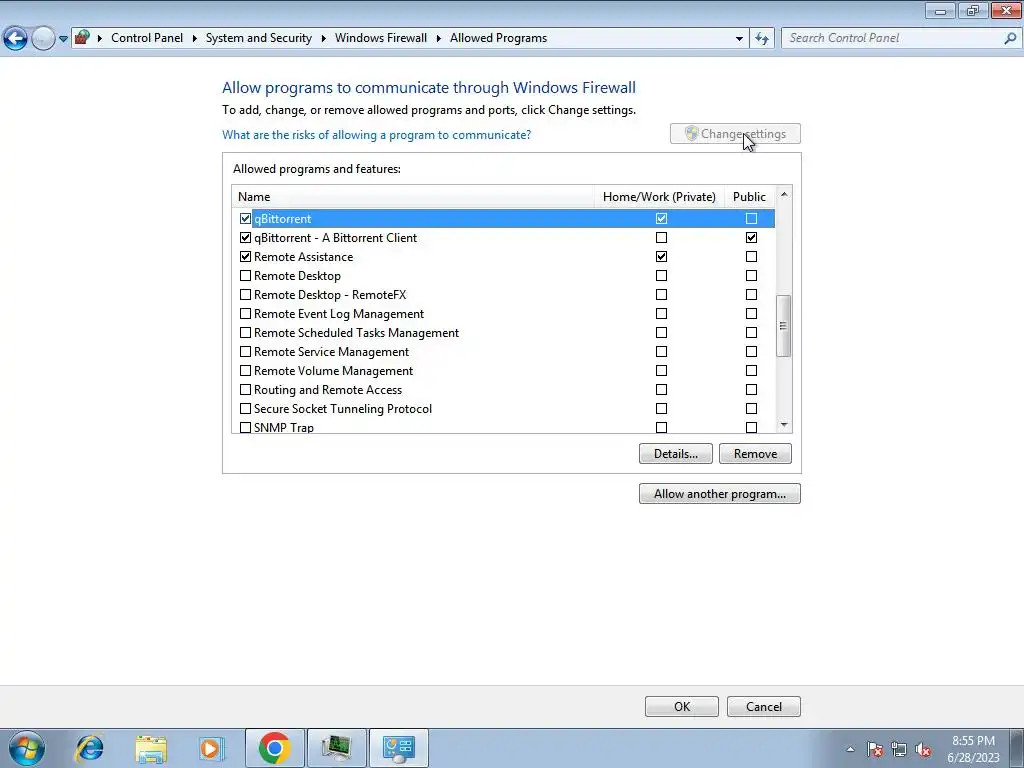This screenshot has height=768, width=1024.
Task: Open the clock showing 8:55 PM
Action: pos(974,749)
